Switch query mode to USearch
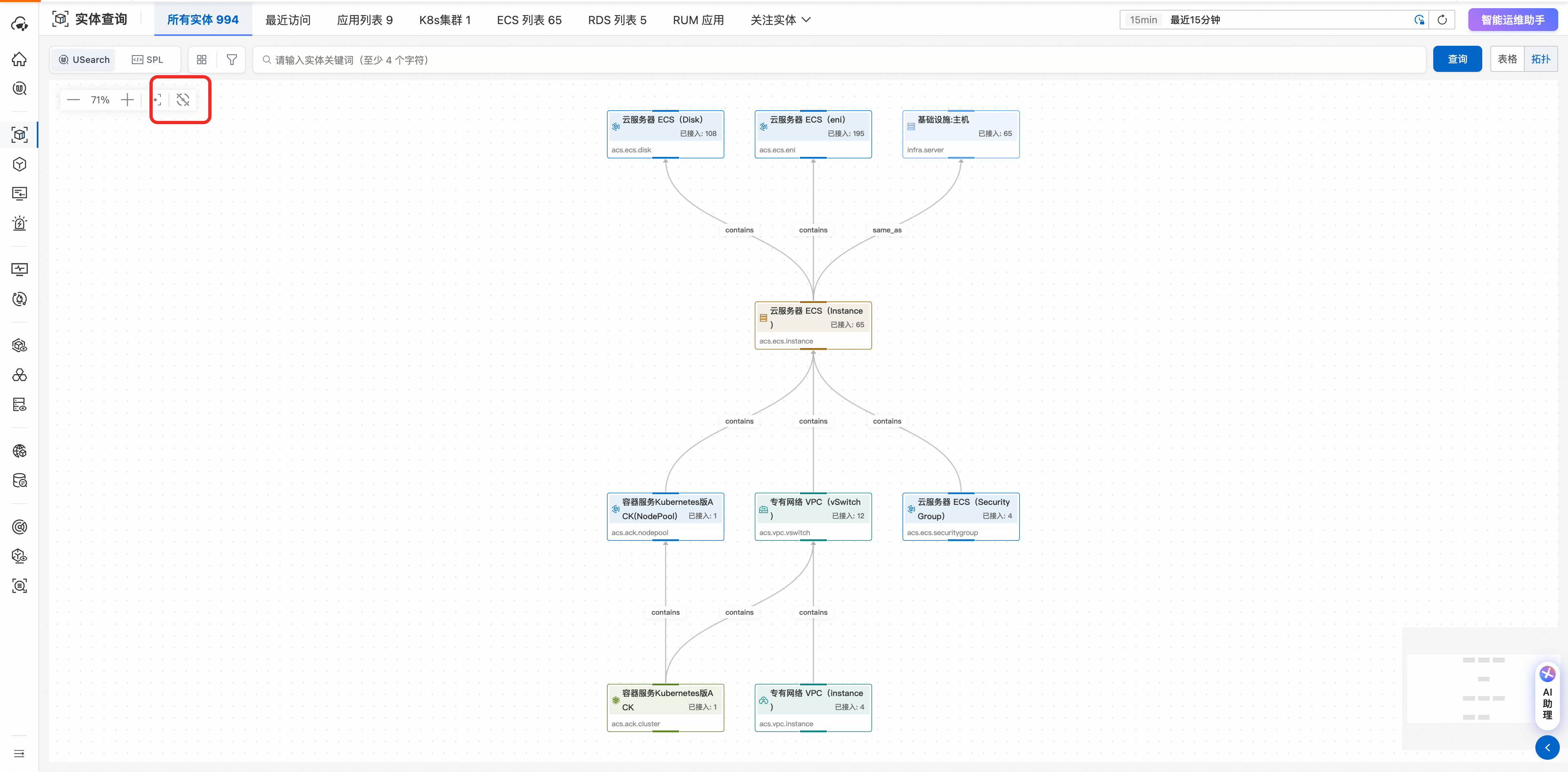The image size is (1568, 772). (x=85, y=60)
